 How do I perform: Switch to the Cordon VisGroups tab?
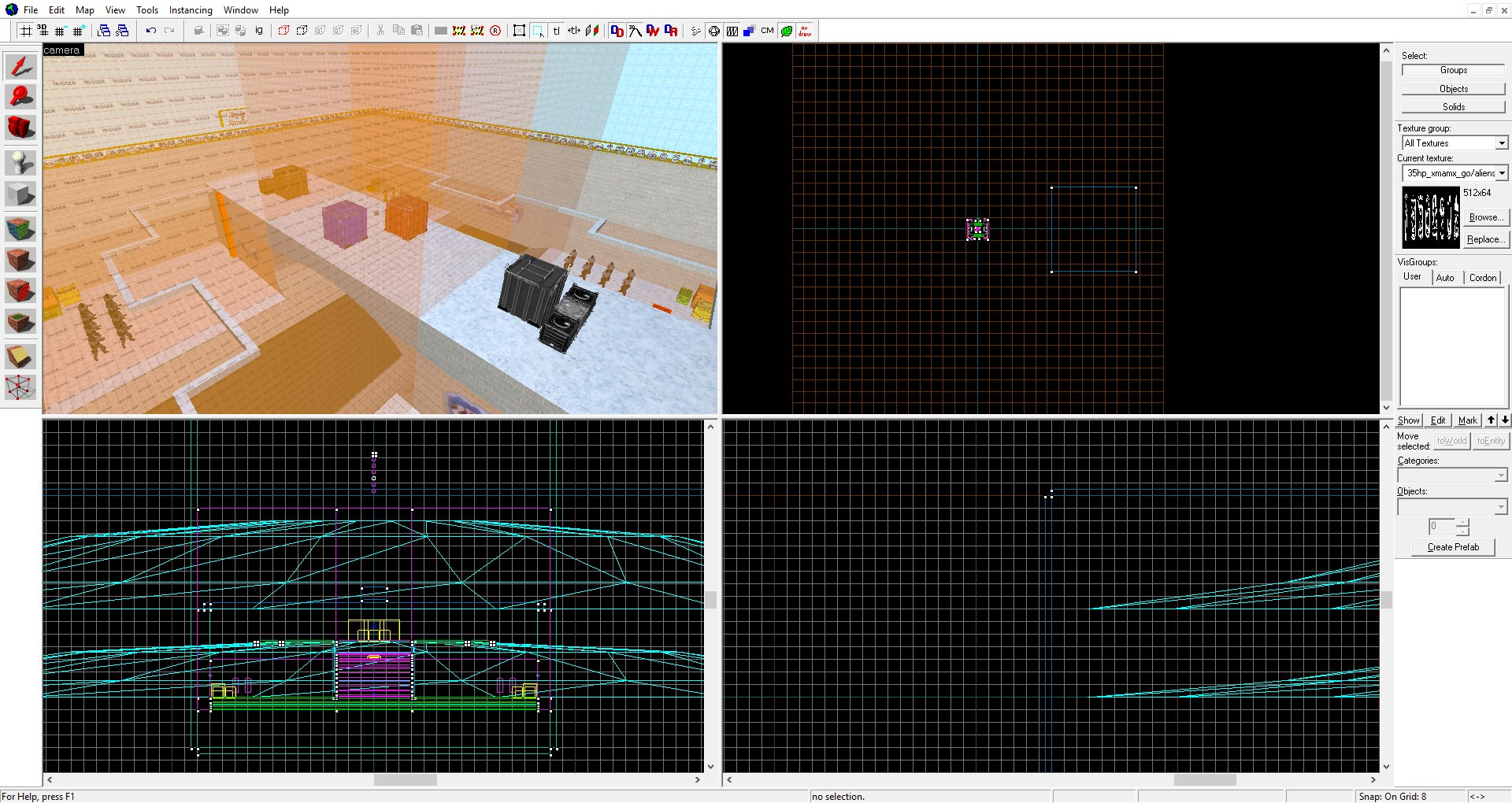point(1483,277)
